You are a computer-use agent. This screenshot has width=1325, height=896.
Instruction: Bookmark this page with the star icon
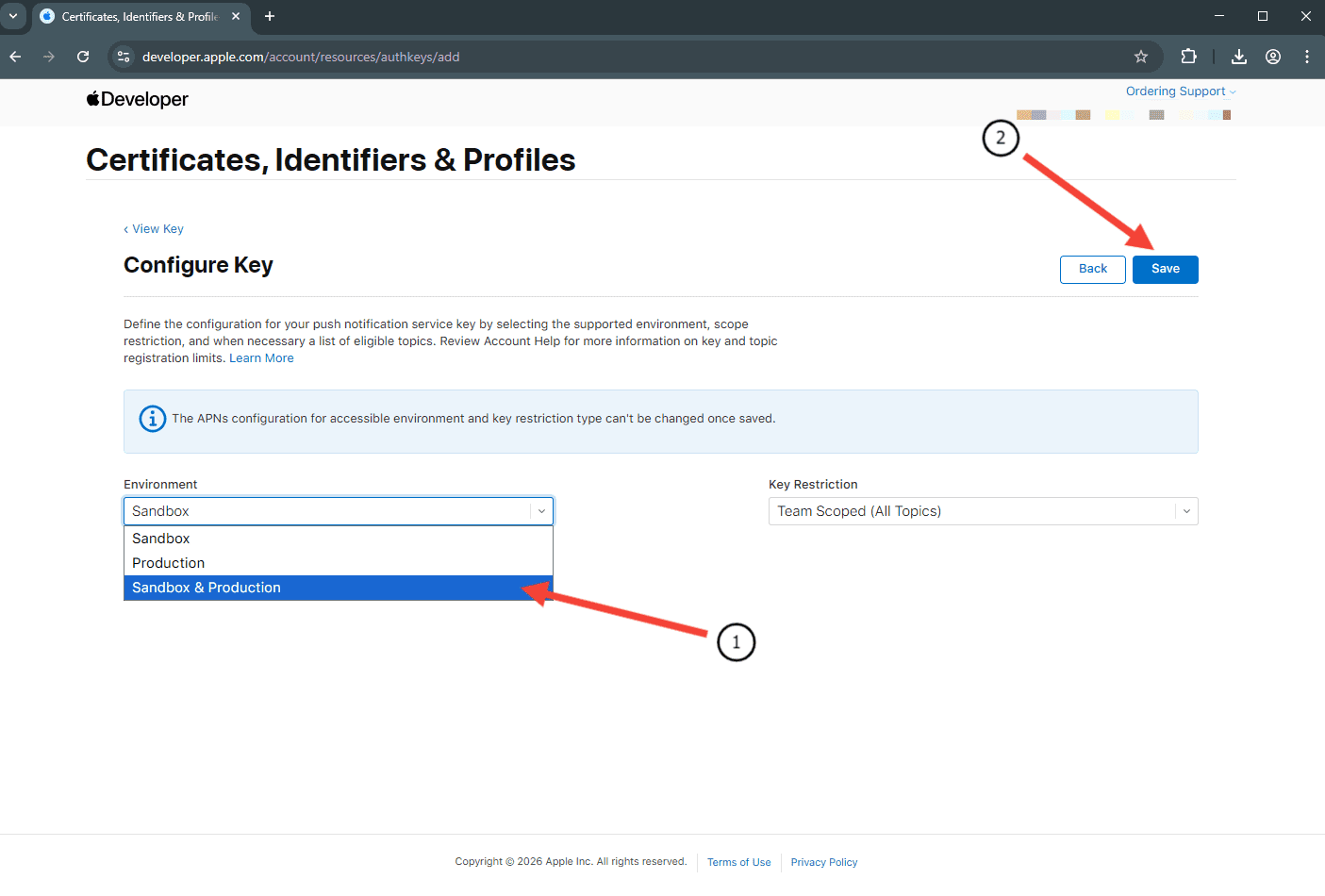(1141, 57)
